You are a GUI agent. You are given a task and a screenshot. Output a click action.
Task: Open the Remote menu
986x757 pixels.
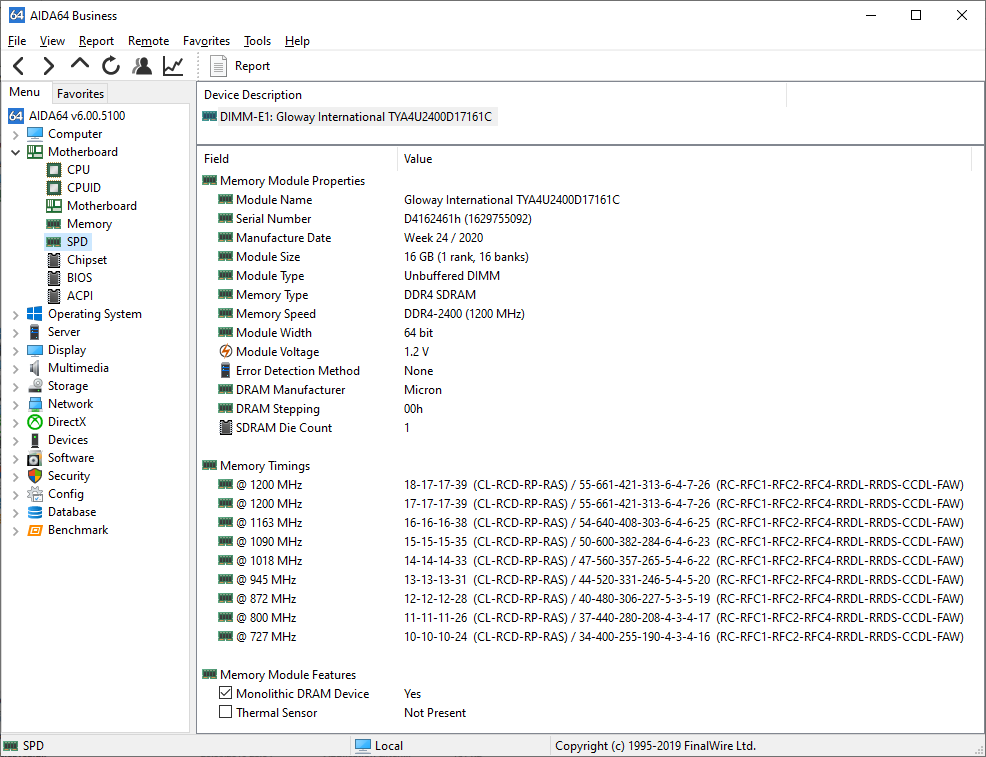click(148, 41)
